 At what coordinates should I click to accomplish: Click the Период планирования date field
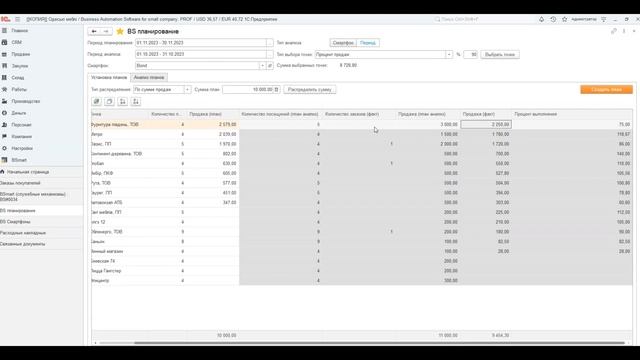[200, 43]
